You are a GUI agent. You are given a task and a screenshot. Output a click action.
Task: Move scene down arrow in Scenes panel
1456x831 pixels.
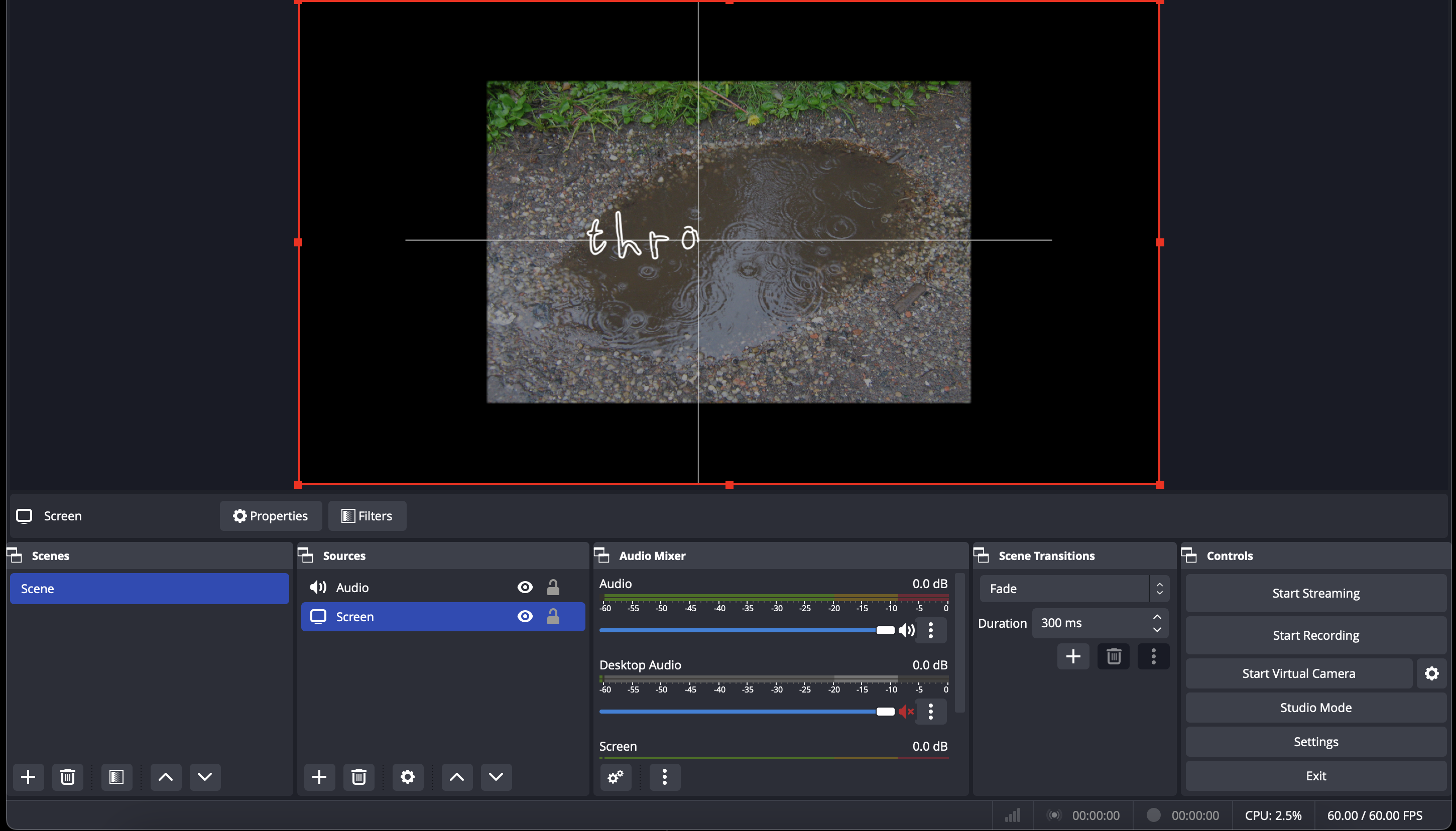tap(205, 777)
